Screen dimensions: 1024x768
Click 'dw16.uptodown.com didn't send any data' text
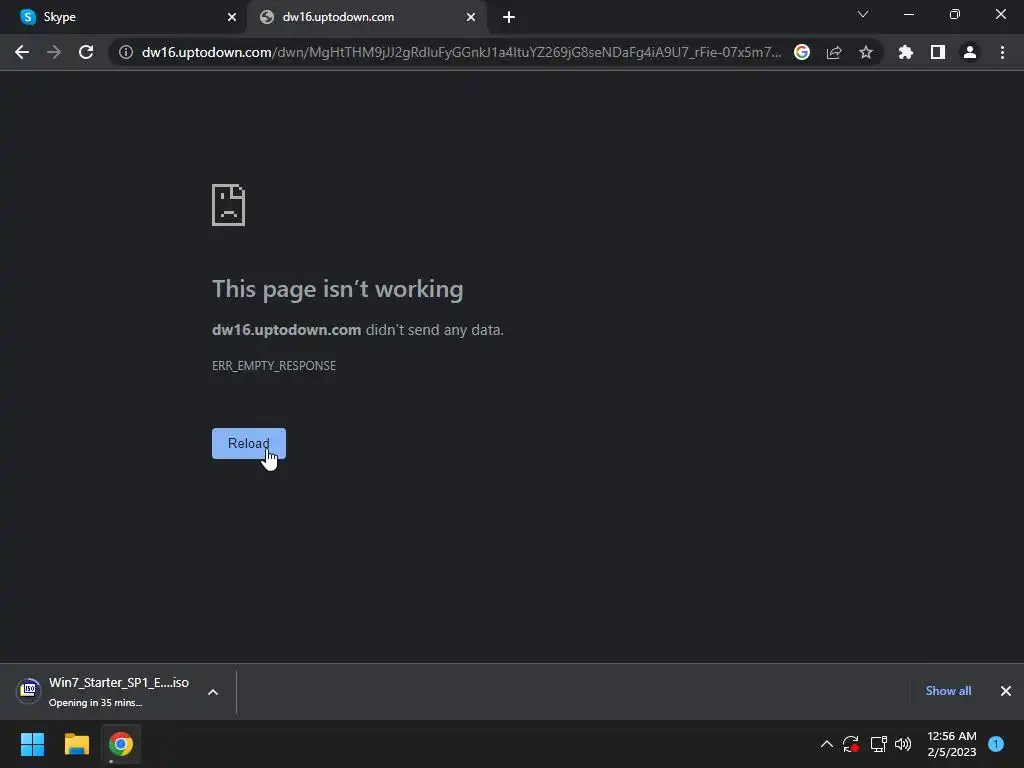click(358, 330)
